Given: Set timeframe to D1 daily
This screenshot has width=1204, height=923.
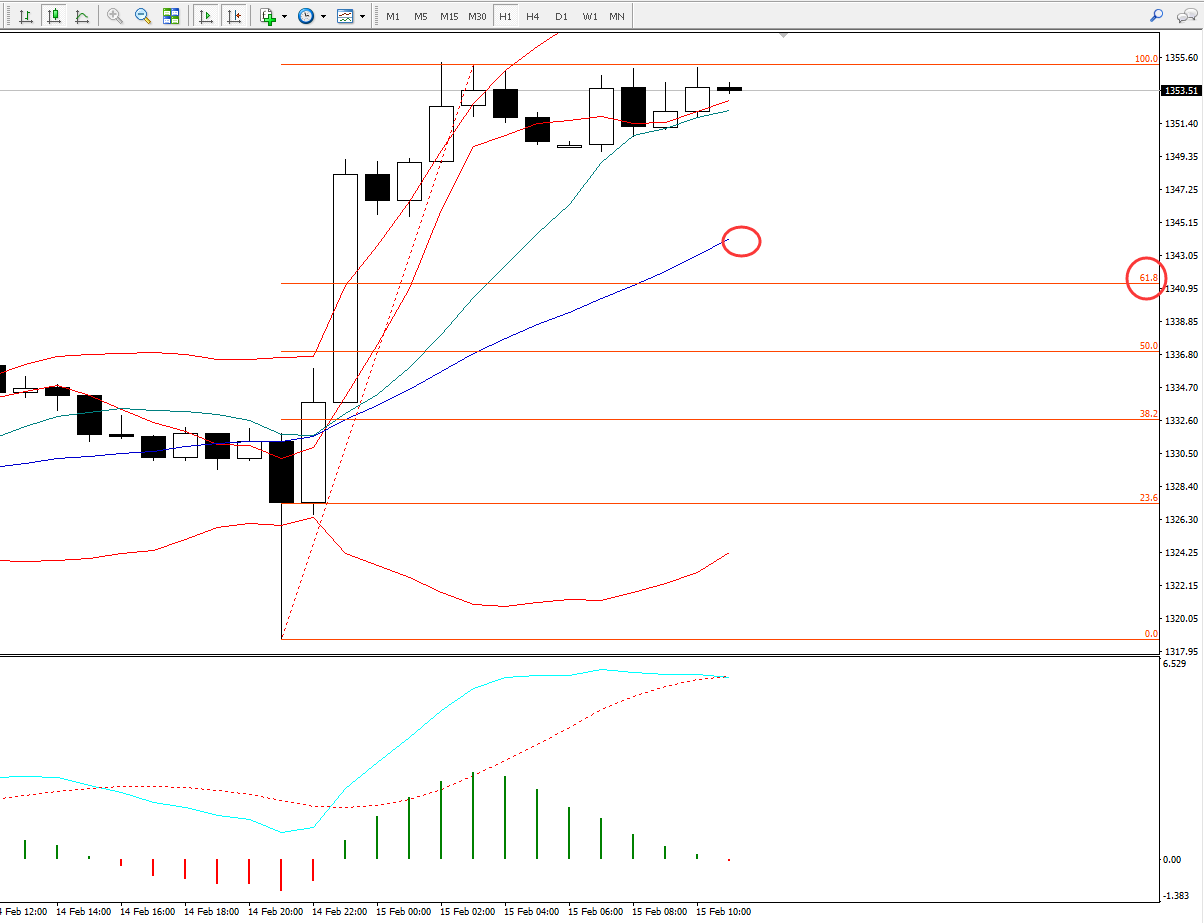Looking at the screenshot, I should point(561,17).
